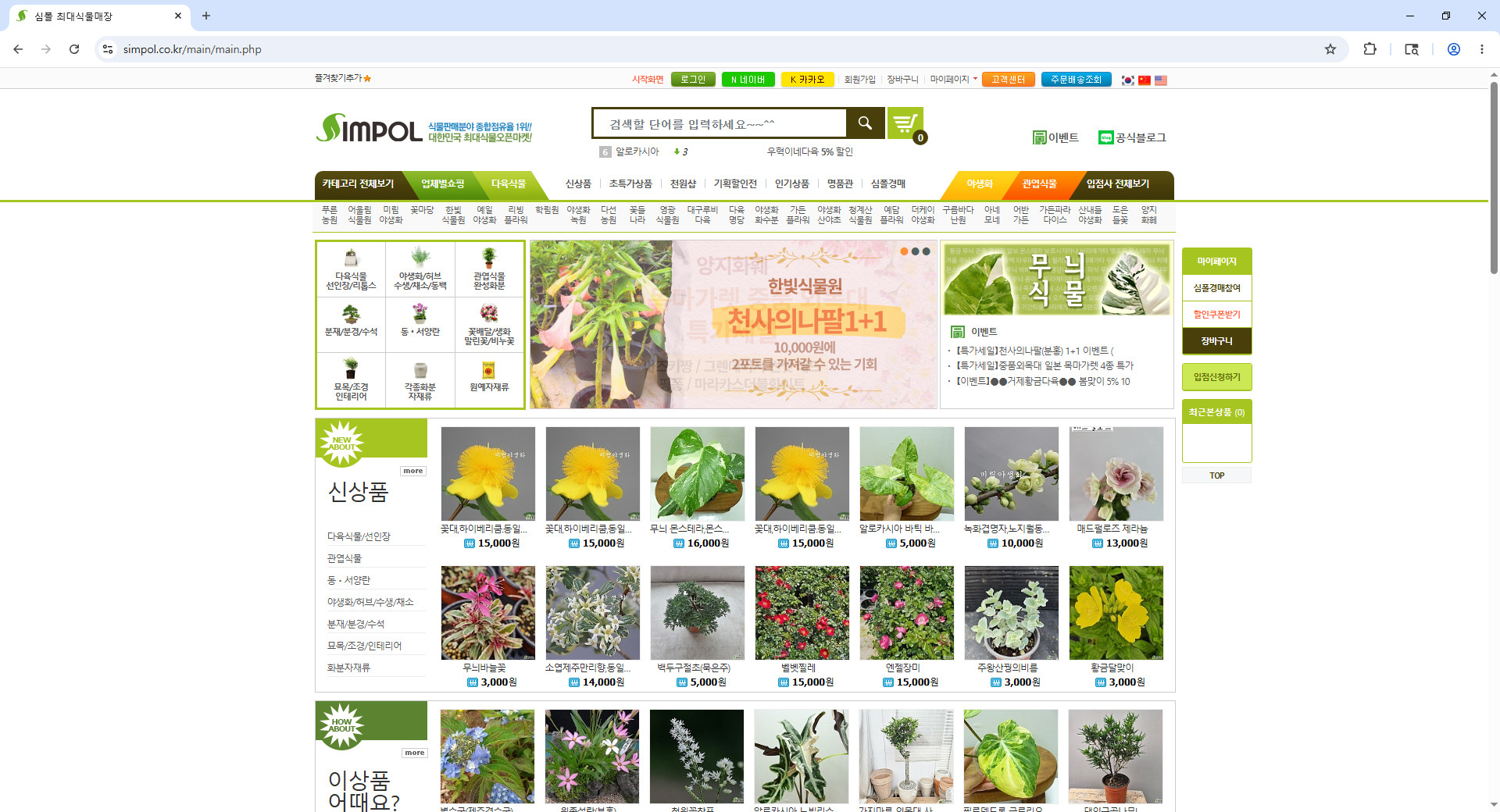Open the 이벤트 link icon in header
This screenshot has height=812, width=1500.
pyautogui.click(x=1040, y=137)
